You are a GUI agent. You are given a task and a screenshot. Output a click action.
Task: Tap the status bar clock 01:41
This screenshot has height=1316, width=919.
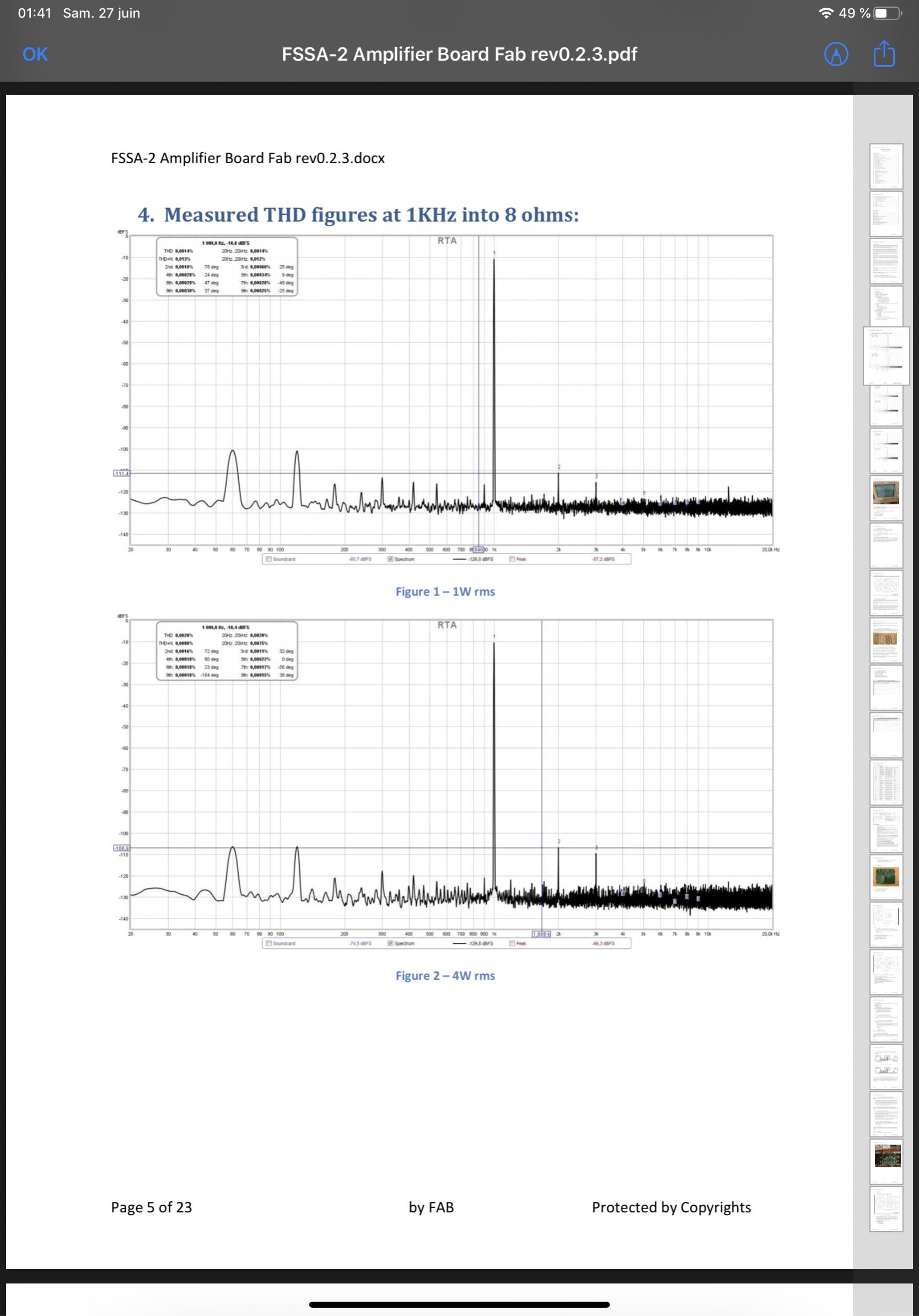(x=34, y=13)
